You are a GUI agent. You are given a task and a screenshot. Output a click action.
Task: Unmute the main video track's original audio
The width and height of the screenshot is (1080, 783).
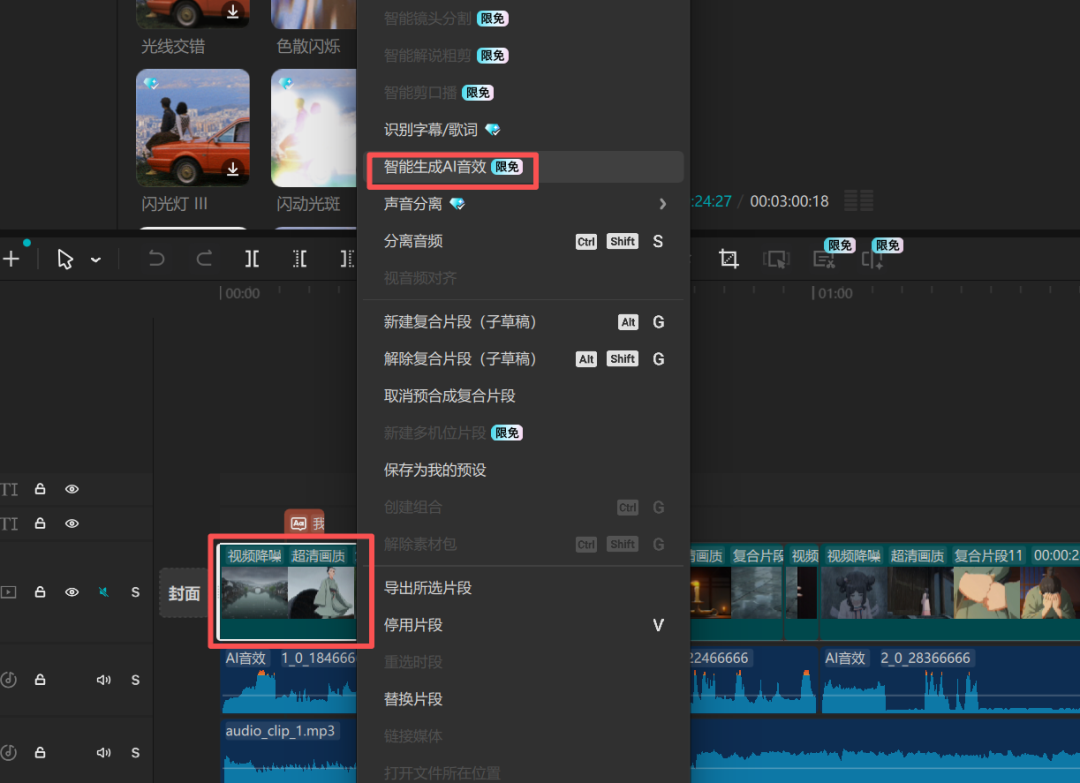pos(103,592)
